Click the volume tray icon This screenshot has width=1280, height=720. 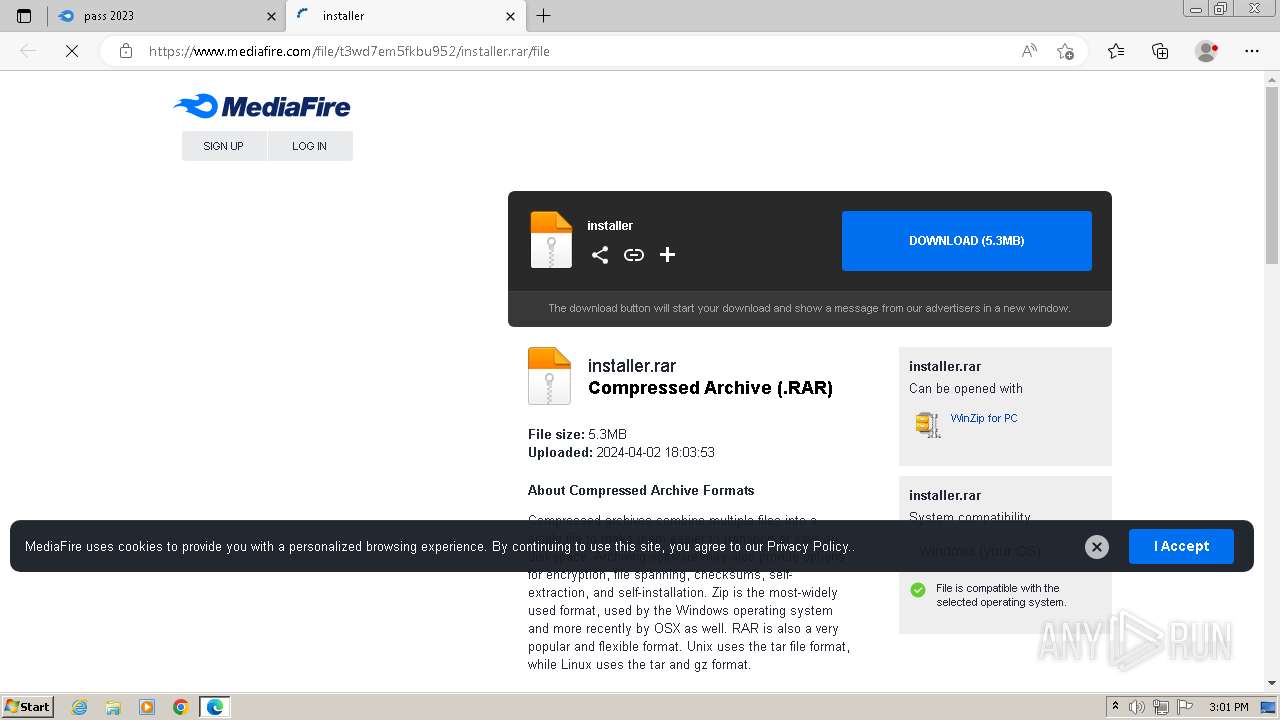tap(1137, 707)
